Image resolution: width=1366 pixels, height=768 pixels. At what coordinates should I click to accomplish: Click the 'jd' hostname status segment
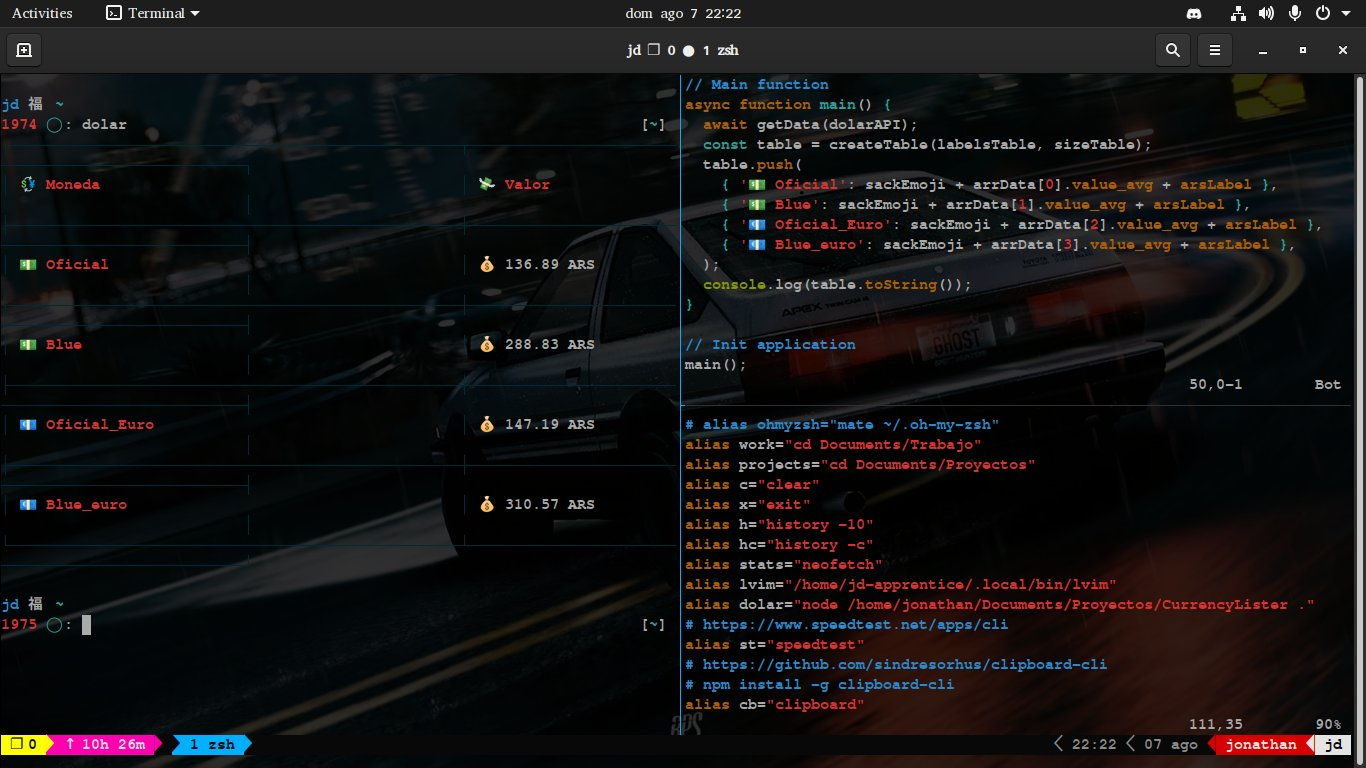coord(1331,744)
